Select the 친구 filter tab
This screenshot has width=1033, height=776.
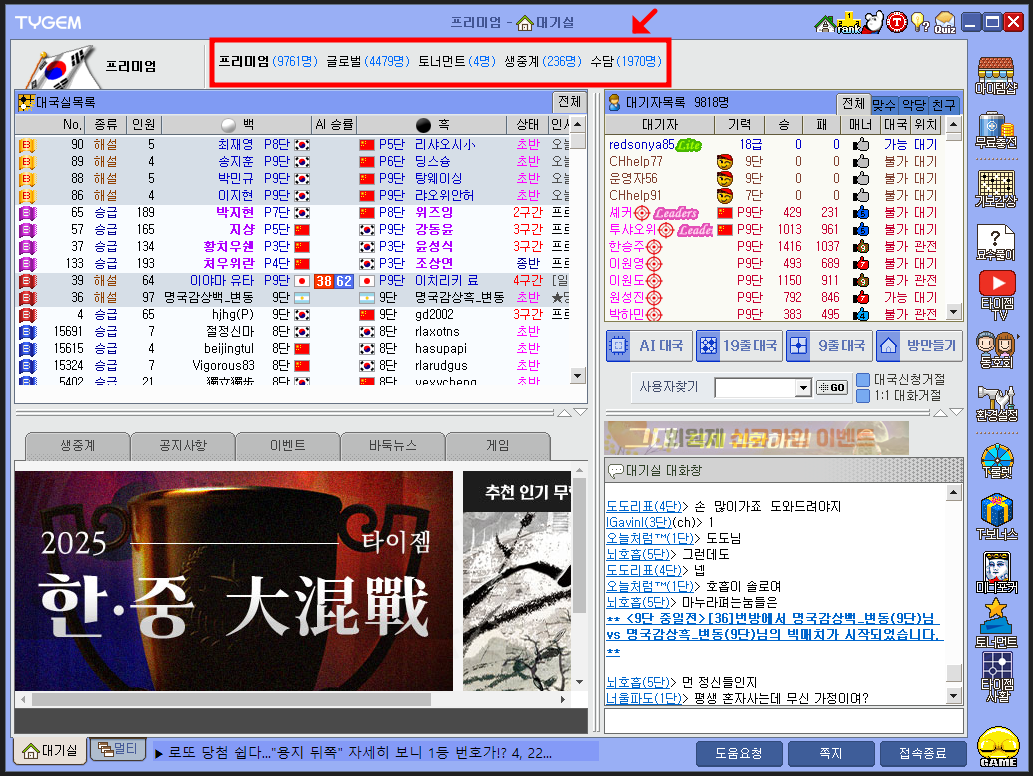(943, 105)
